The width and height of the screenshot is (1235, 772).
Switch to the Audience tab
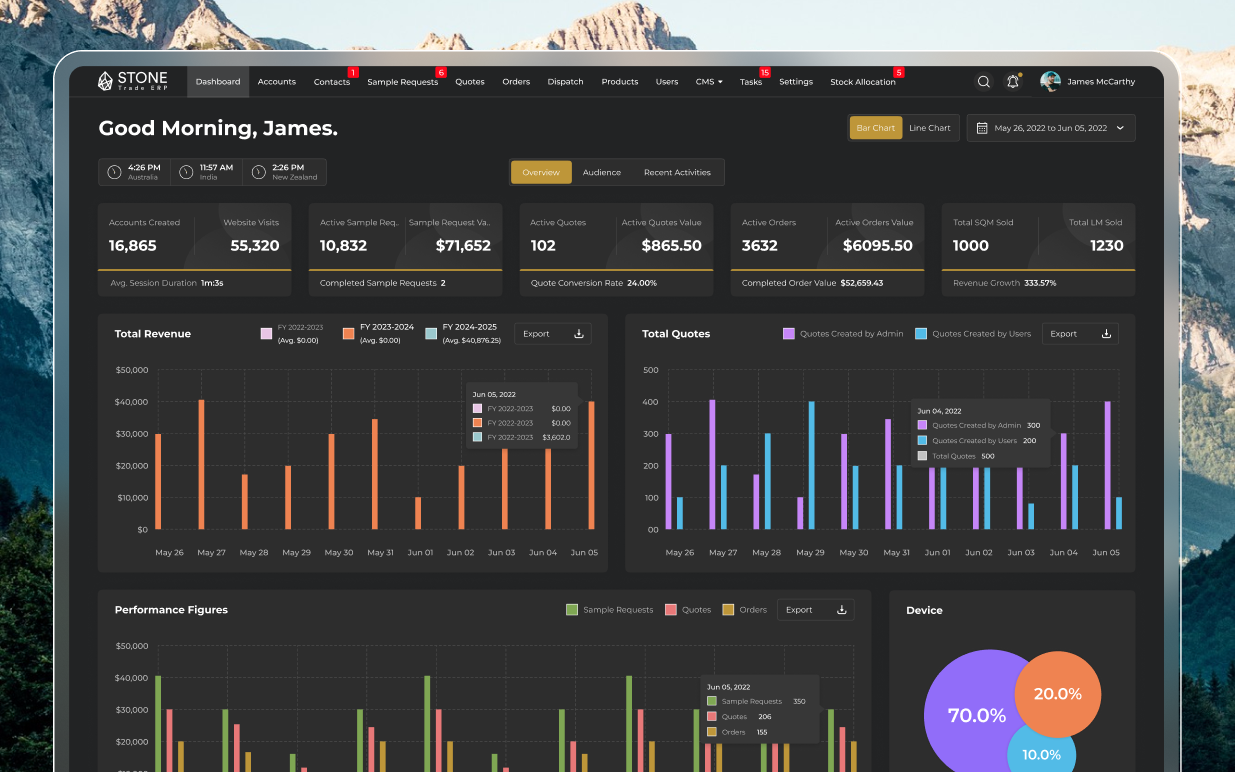point(602,172)
